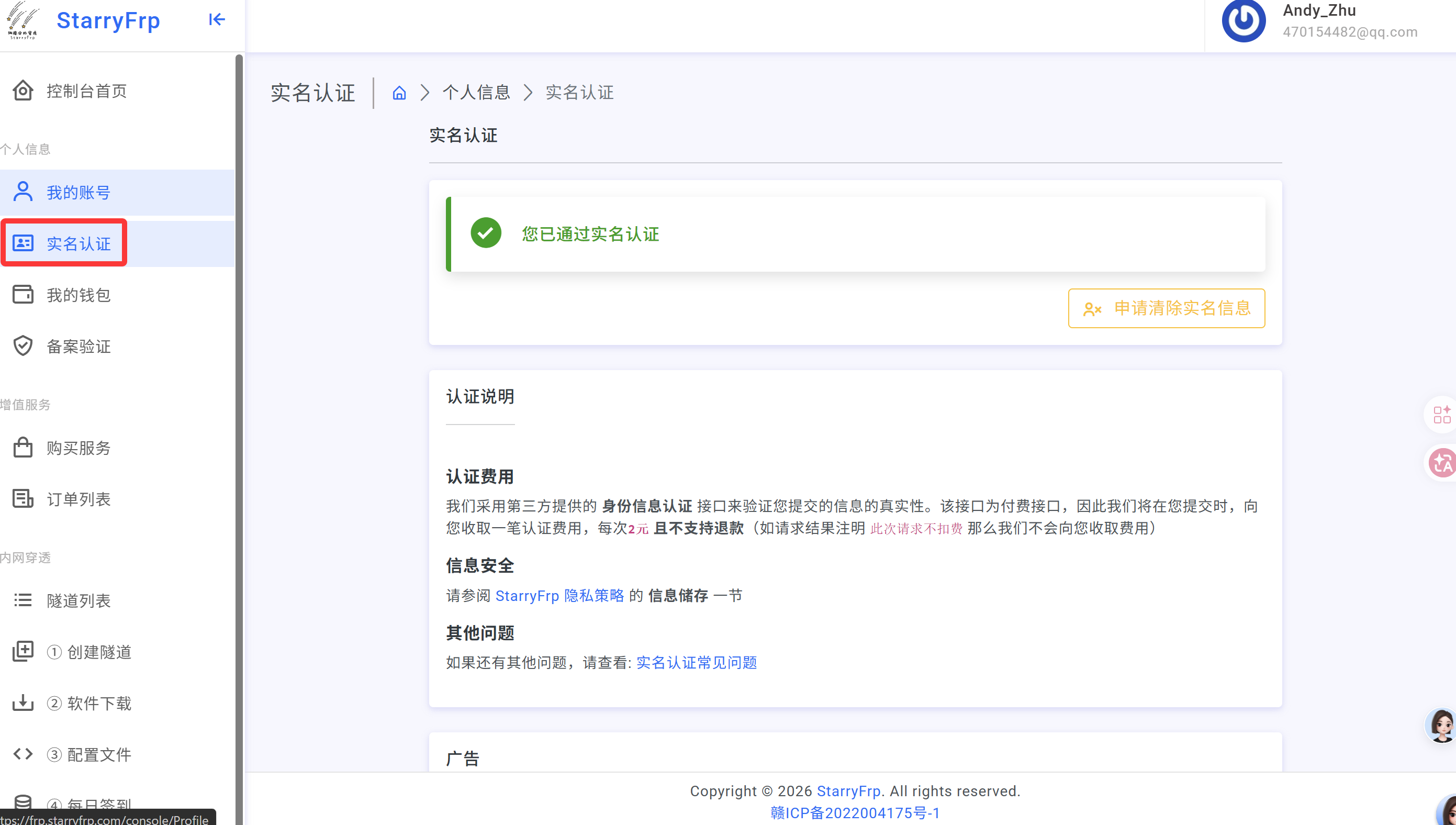Open Andy_Zhu user avatar menu
1456x825 pixels.
[x=1243, y=20]
